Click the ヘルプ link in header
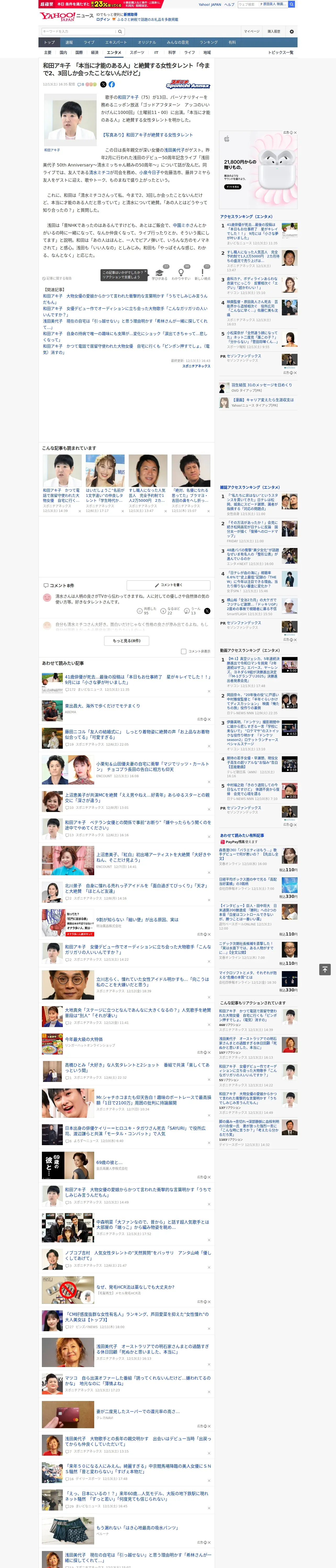The image size is (336, 1568). coord(229,4)
